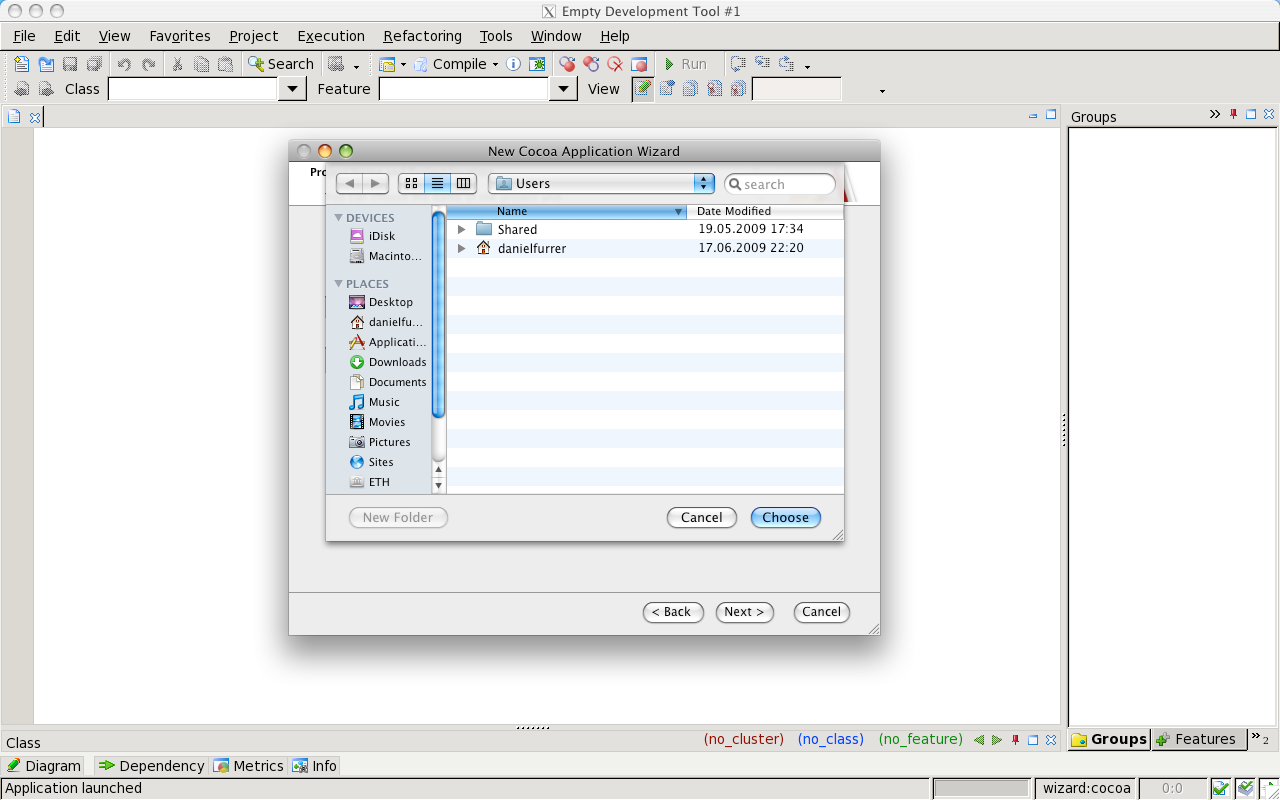Close the Groups panel with X icon
This screenshot has height=800, width=1280.
click(1269, 115)
